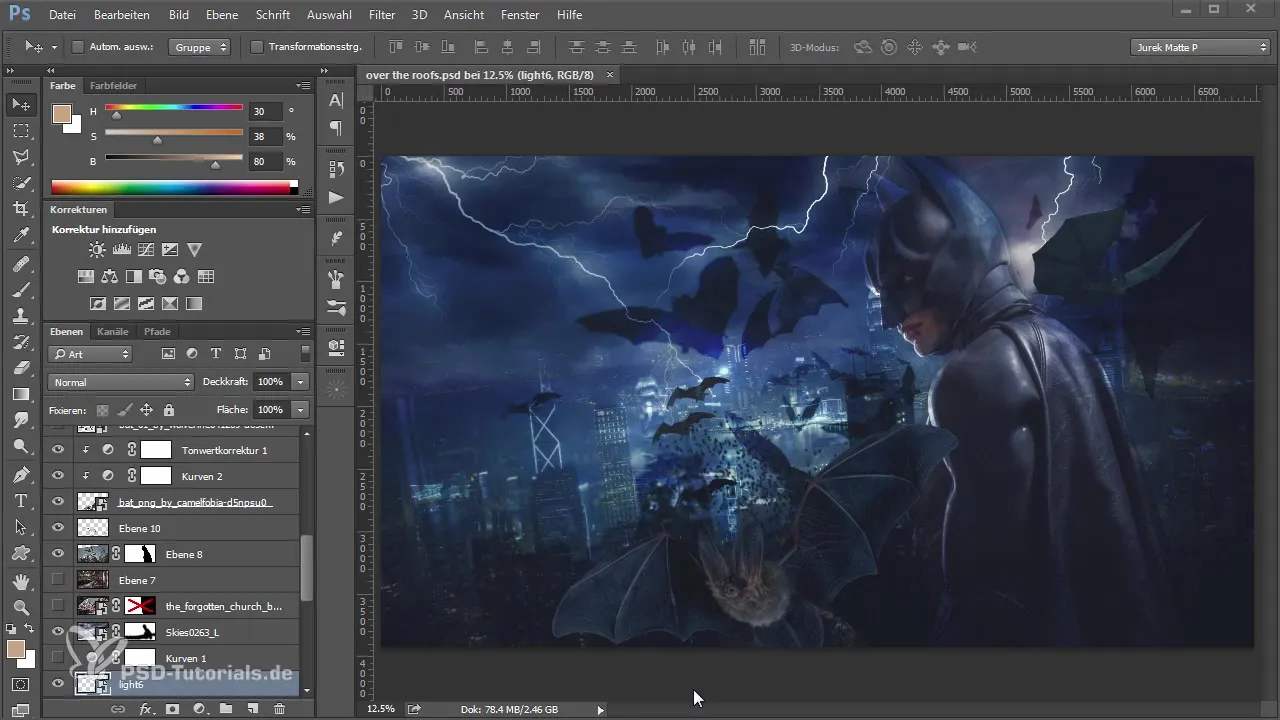Viewport: 1280px width, 720px height.
Task: Open the Ansicht menu
Action: click(464, 15)
